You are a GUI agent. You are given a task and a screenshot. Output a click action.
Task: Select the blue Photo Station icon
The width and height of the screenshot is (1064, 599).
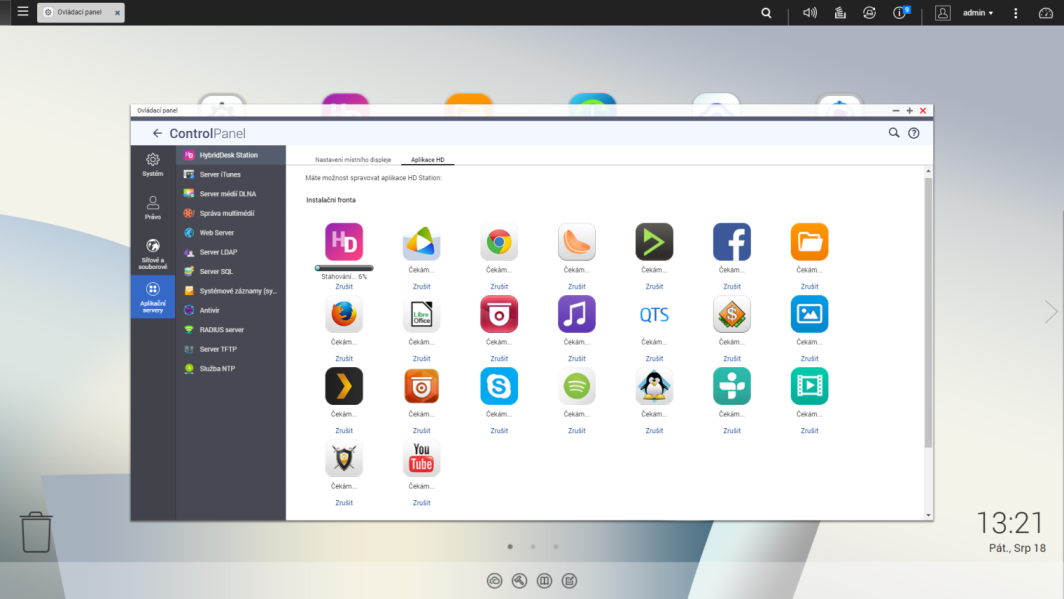pyautogui.click(x=810, y=314)
